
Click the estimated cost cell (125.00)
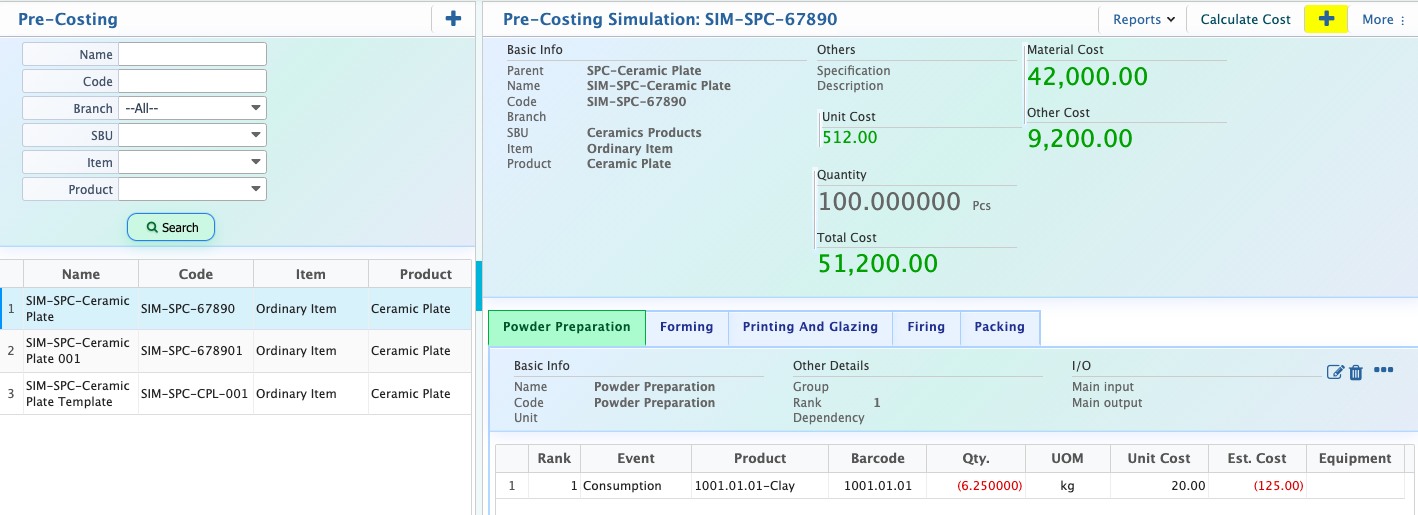[x=1257, y=486]
